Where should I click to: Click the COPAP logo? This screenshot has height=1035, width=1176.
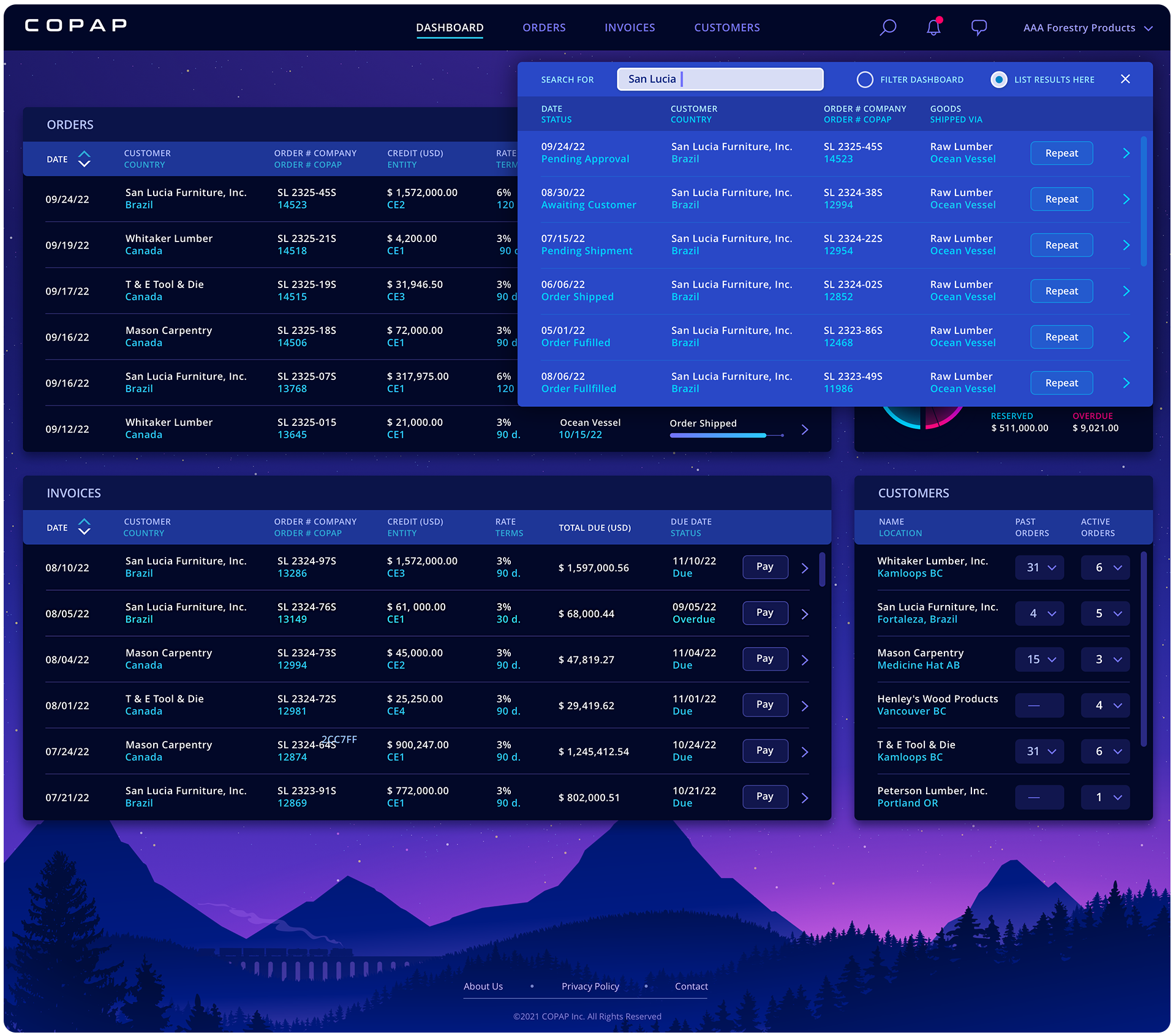tap(76, 25)
